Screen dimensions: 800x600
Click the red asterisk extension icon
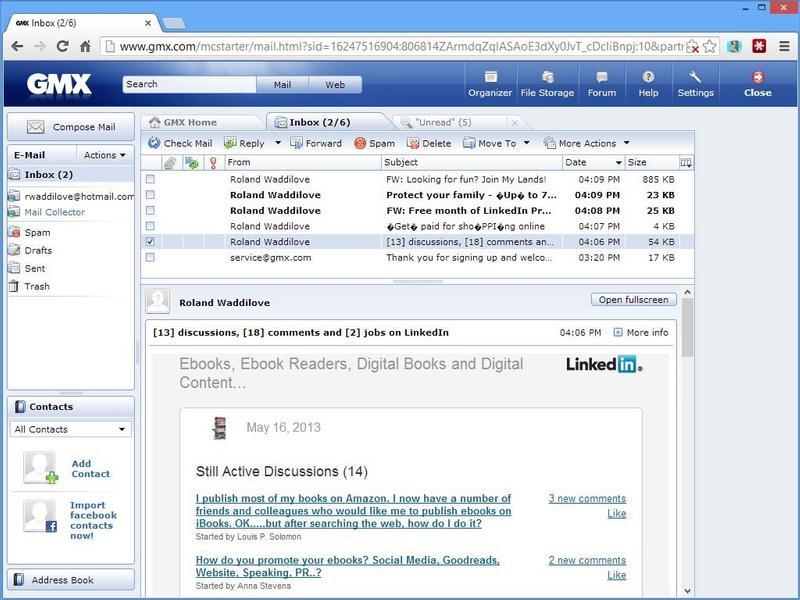coord(760,46)
